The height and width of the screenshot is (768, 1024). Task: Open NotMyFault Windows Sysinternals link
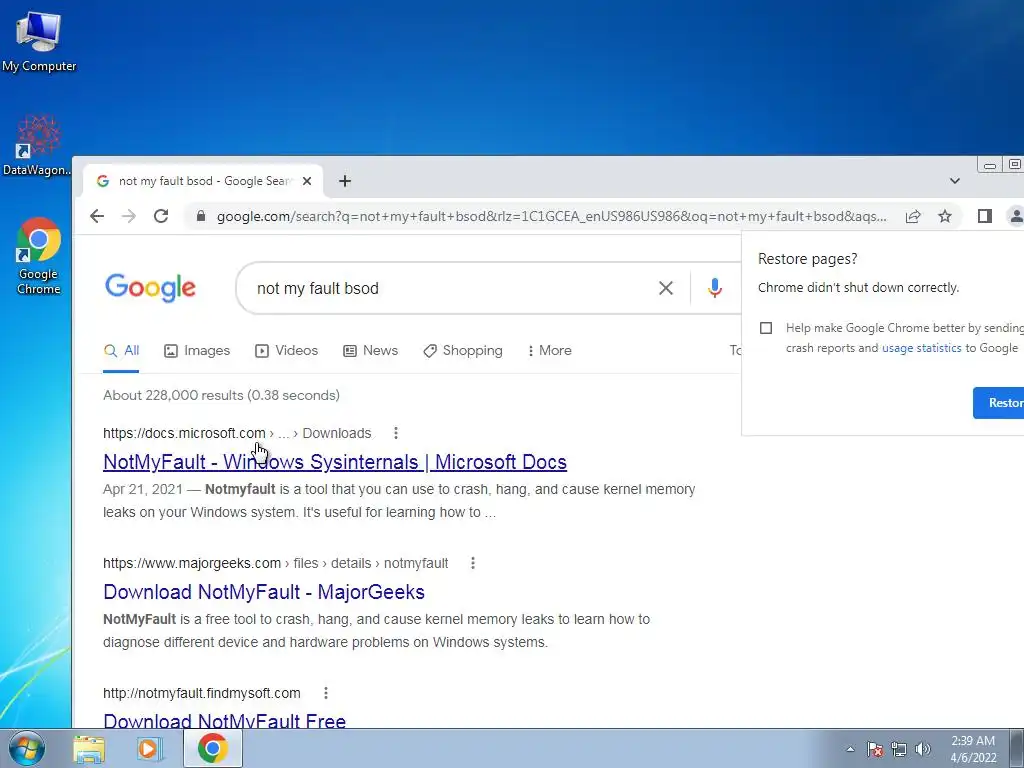tap(335, 462)
